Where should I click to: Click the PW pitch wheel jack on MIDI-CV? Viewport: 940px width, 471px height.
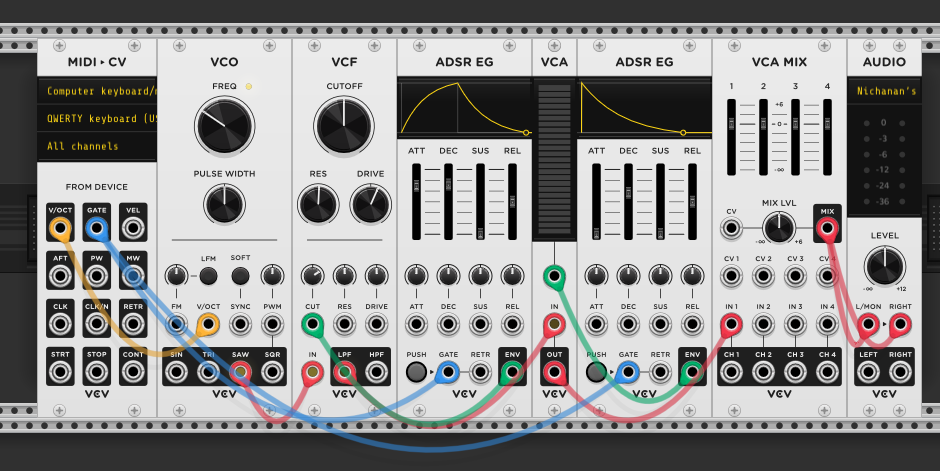pos(97,276)
